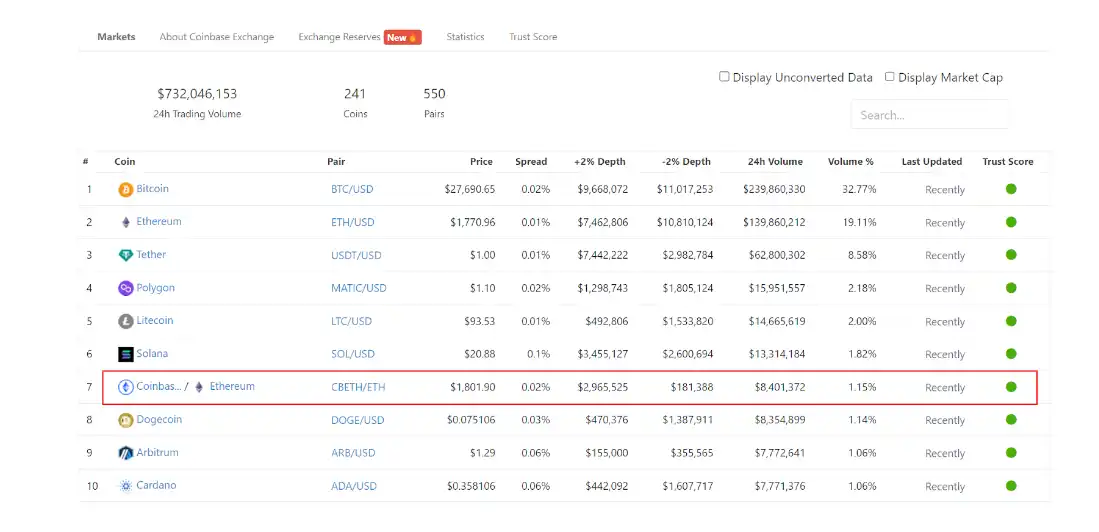Open the Coinbas... link in row 7
1099x532 pixels.
pos(158,386)
